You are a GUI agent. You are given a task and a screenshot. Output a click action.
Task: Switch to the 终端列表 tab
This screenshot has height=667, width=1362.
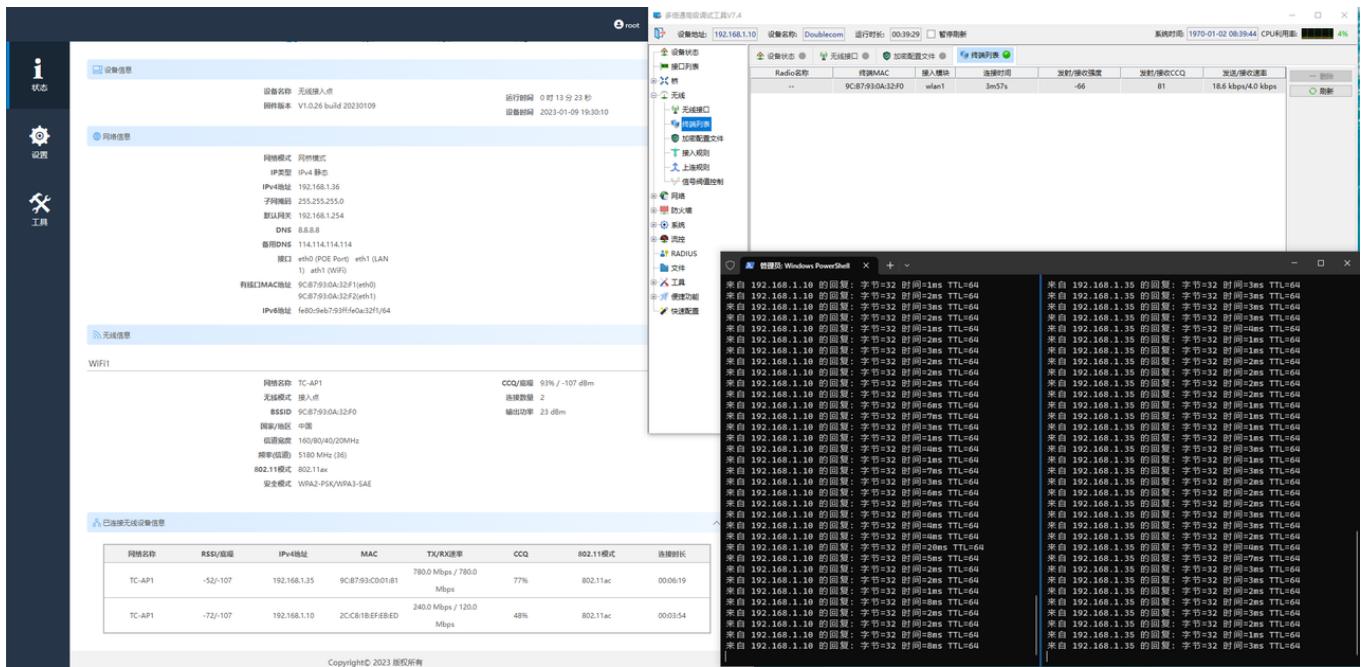tap(984, 56)
